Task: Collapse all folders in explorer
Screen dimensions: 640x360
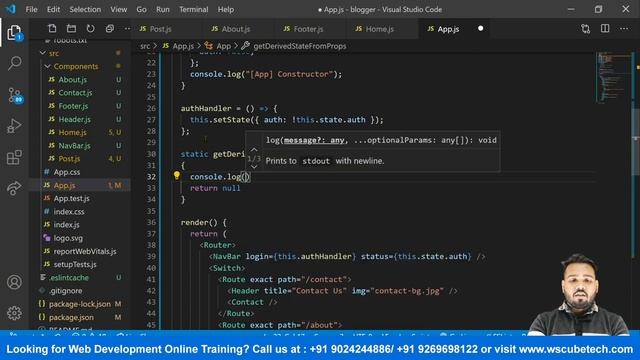Action: tap(110, 29)
